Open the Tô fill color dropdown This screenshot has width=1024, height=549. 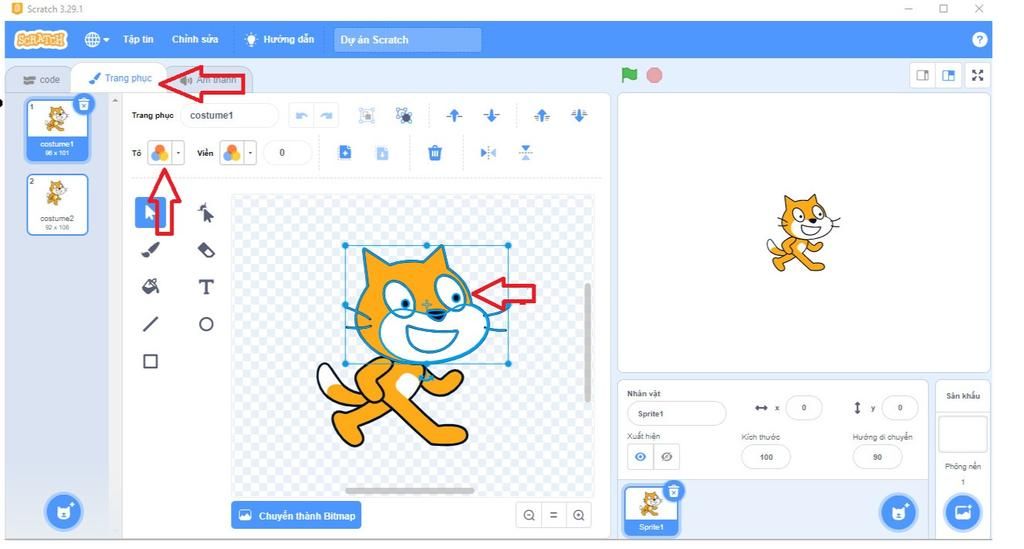178,153
